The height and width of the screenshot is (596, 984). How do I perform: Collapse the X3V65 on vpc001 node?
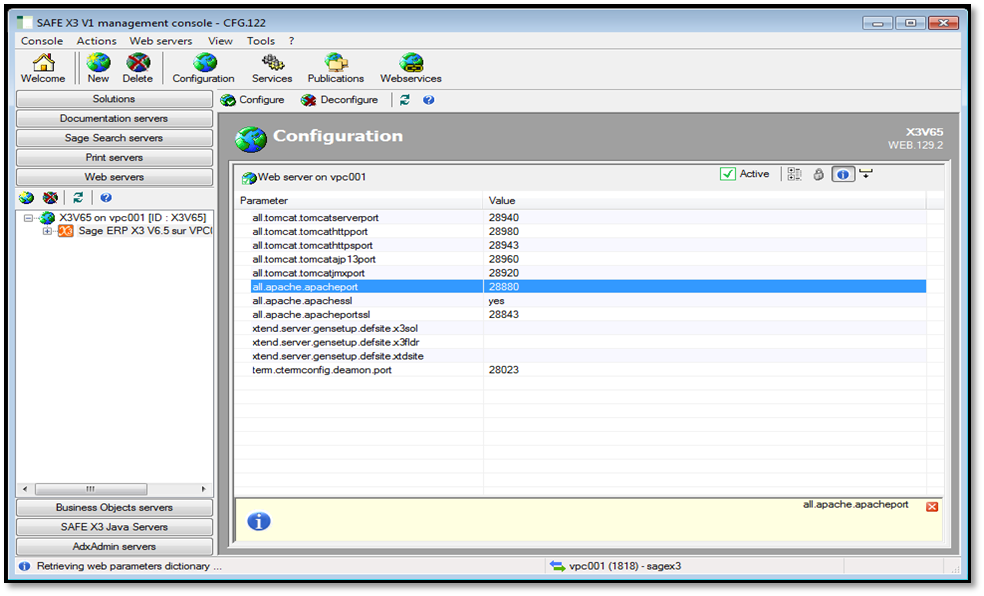pos(29,218)
